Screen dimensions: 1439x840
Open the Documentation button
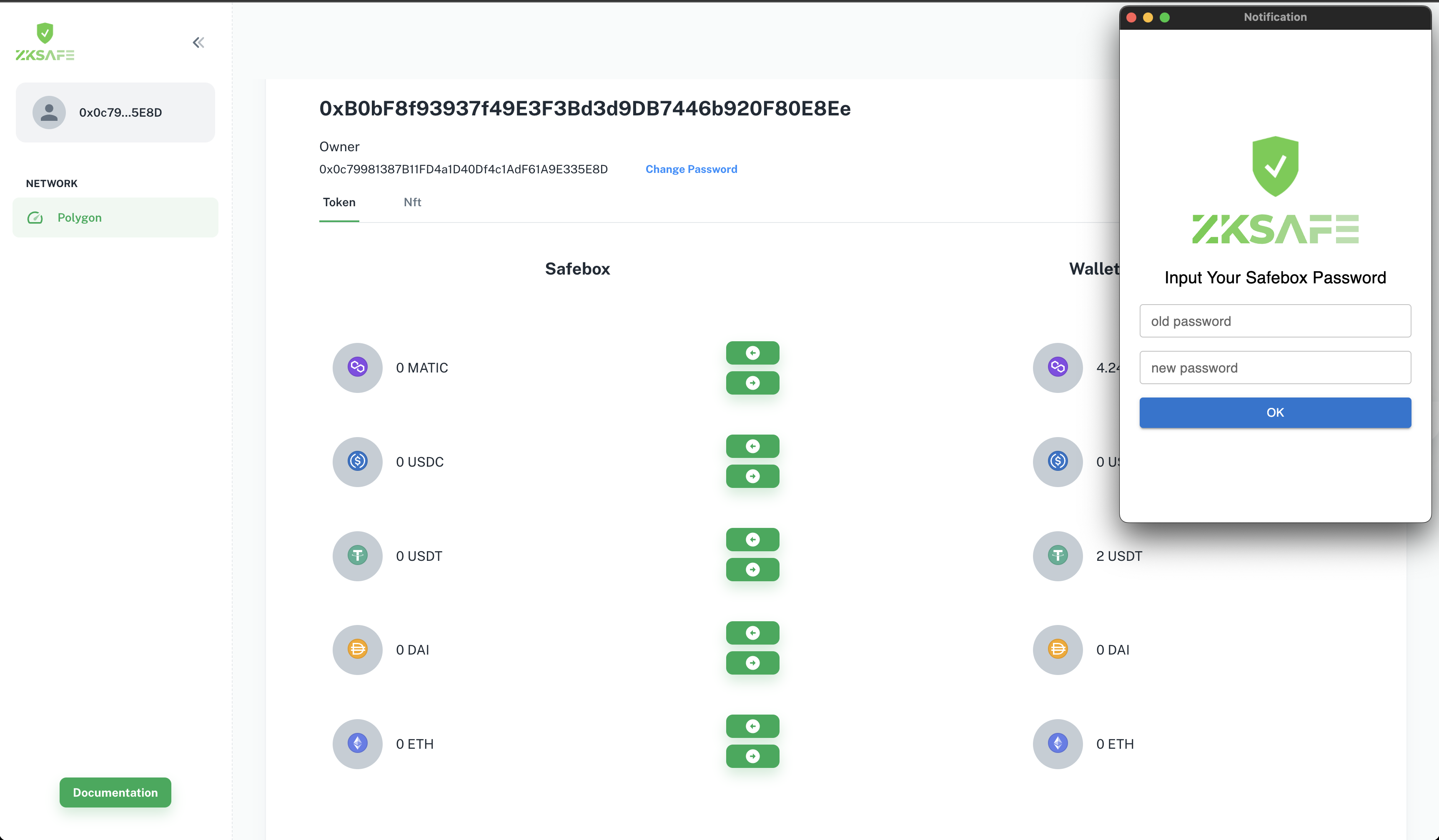[x=115, y=792]
